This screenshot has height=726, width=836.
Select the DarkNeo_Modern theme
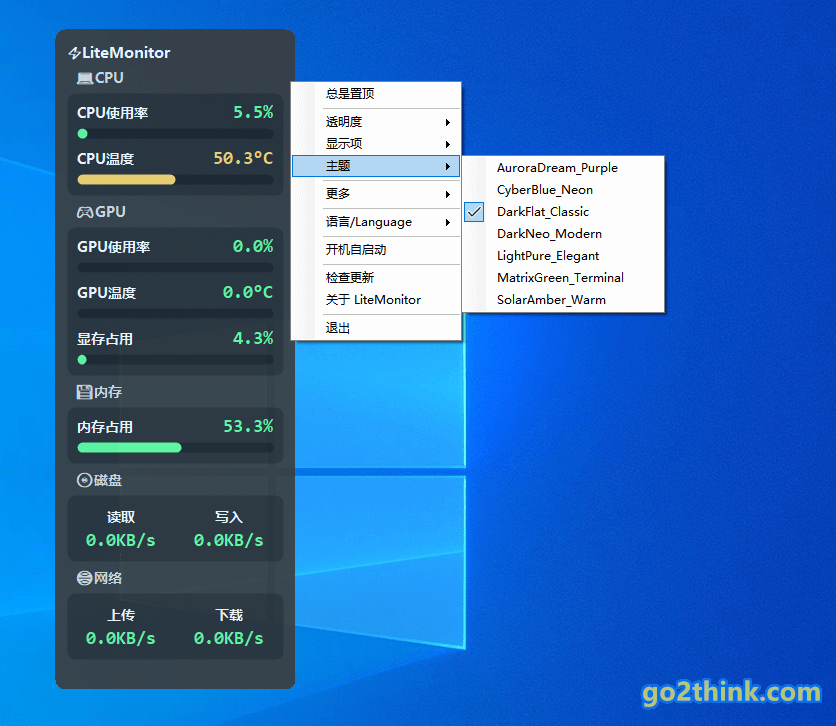563,234
